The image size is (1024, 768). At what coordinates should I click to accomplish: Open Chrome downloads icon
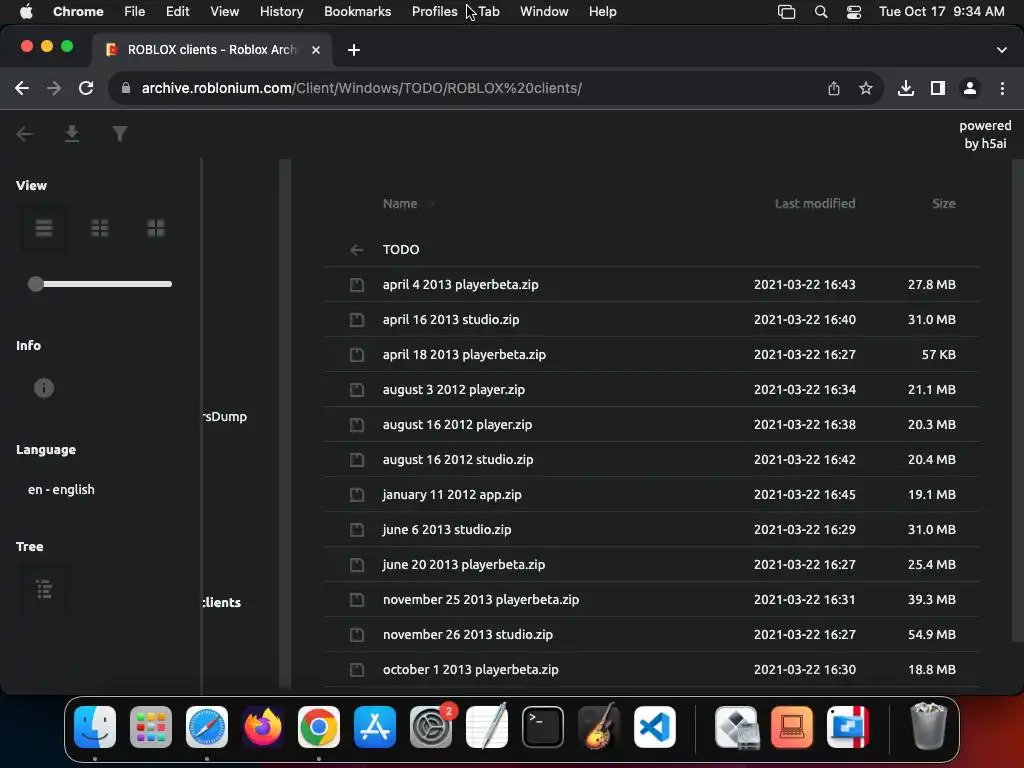coord(906,88)
